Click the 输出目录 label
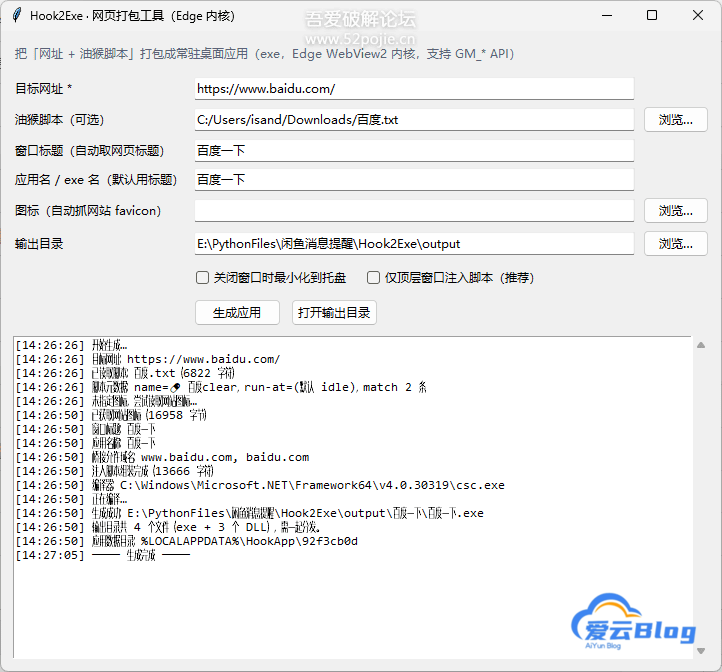Screen dimensions: 722x672 [x=39, y=244]
